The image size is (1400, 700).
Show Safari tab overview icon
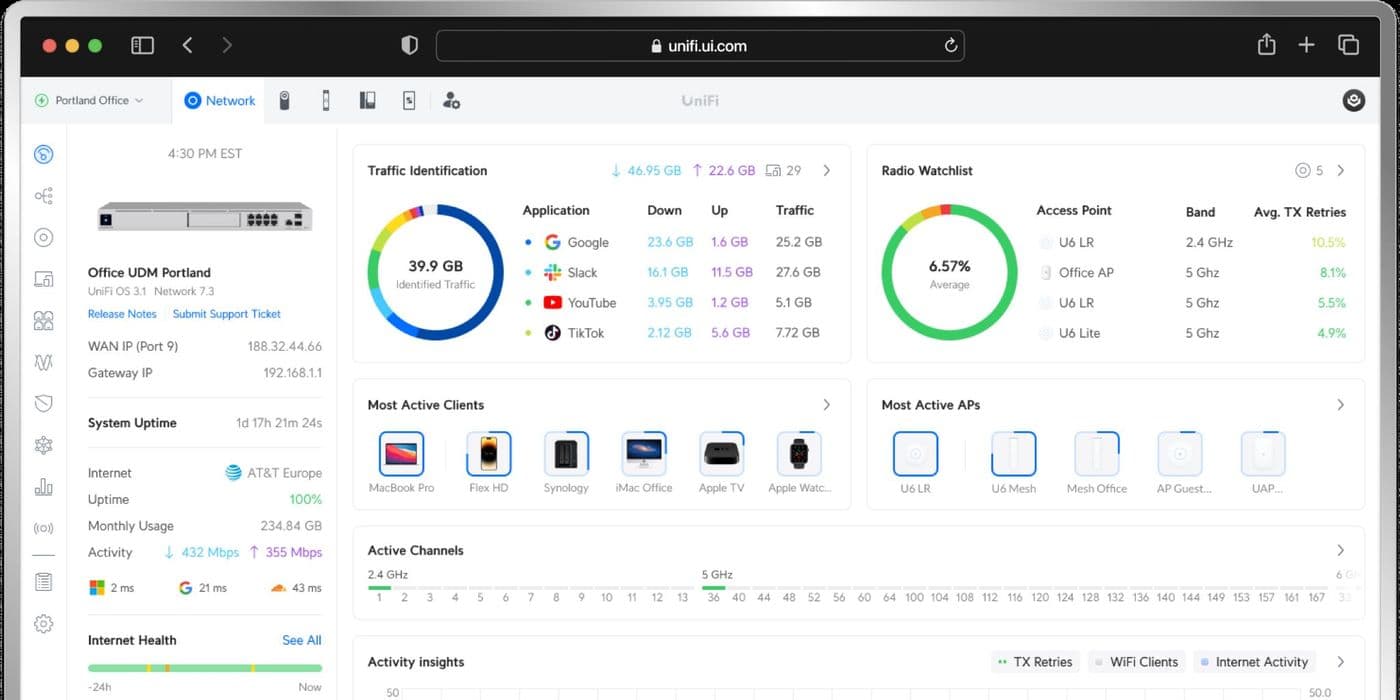(x=1348, y=45)
